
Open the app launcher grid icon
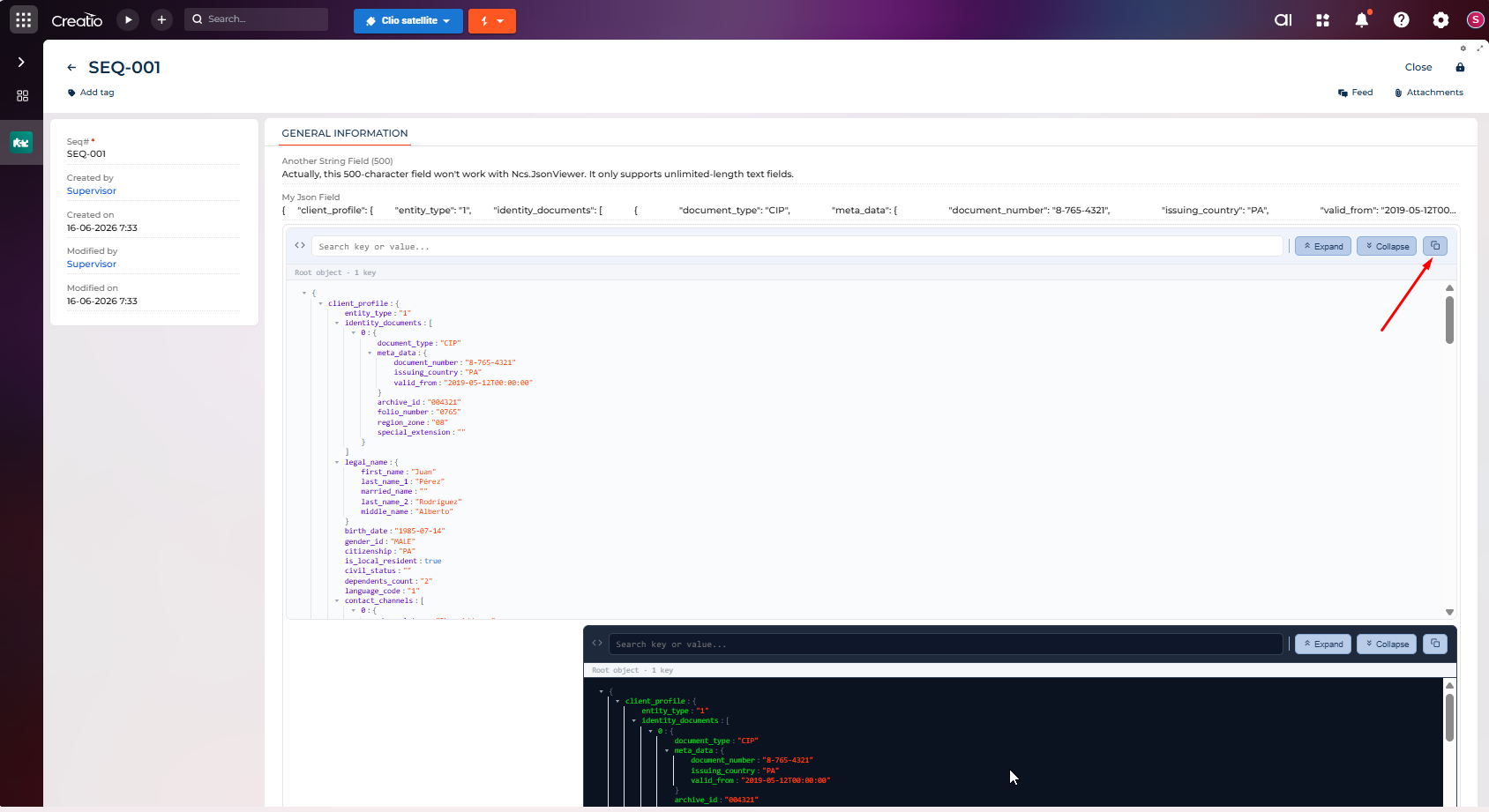[x=24, y=19]
